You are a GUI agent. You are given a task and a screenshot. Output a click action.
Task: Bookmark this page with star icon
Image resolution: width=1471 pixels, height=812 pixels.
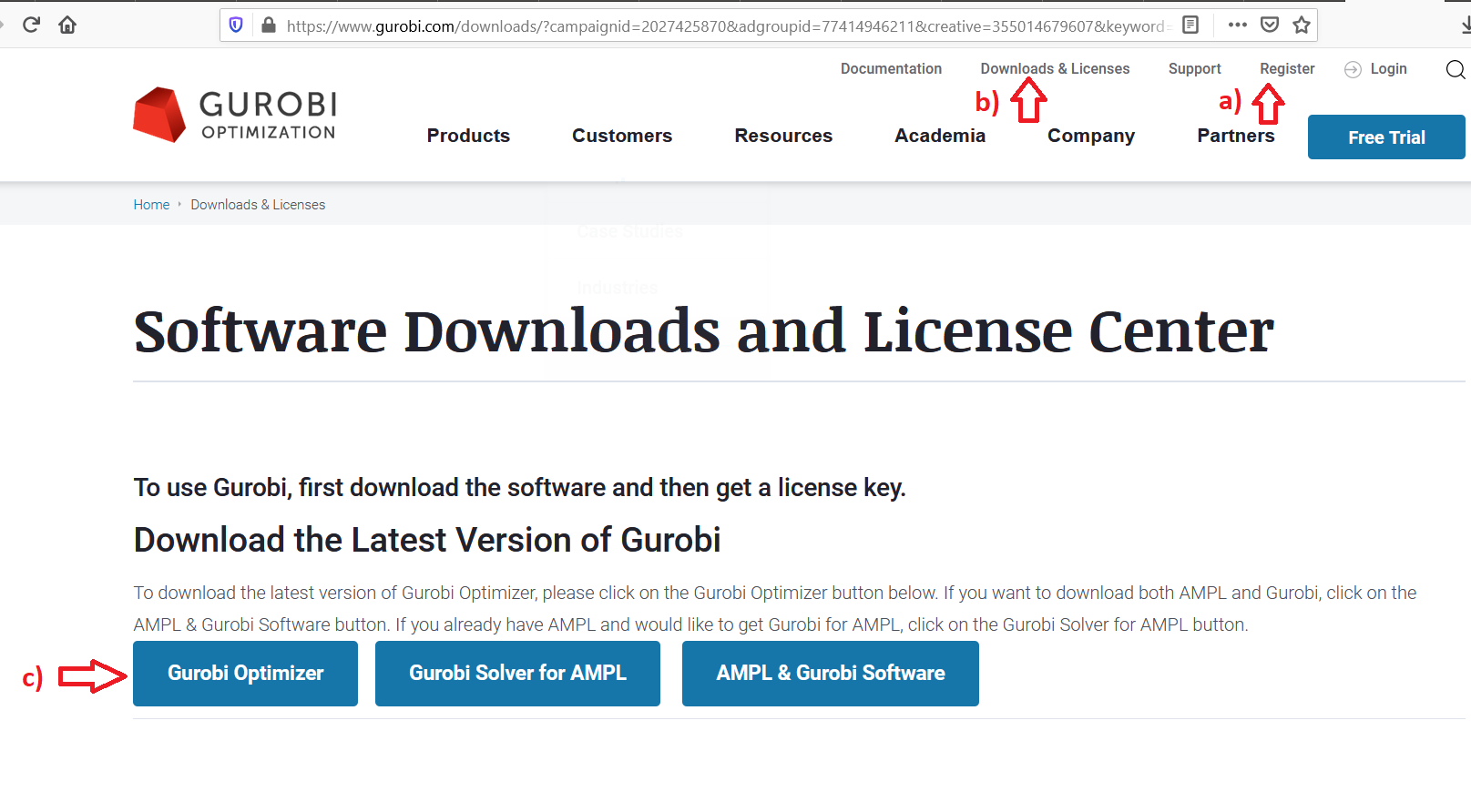[1302, 25]
